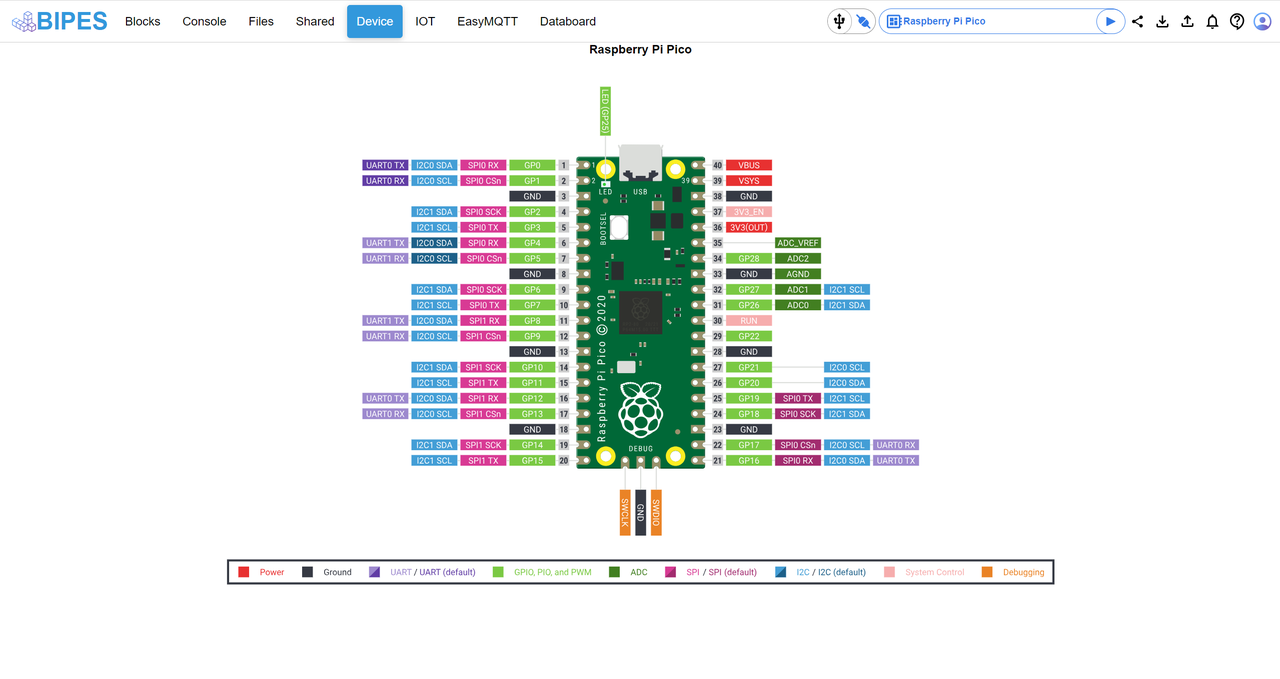This screenshot has height=679, width=1280.
Task: Open the help question mark icon
Action: (x=1237, y=21)
